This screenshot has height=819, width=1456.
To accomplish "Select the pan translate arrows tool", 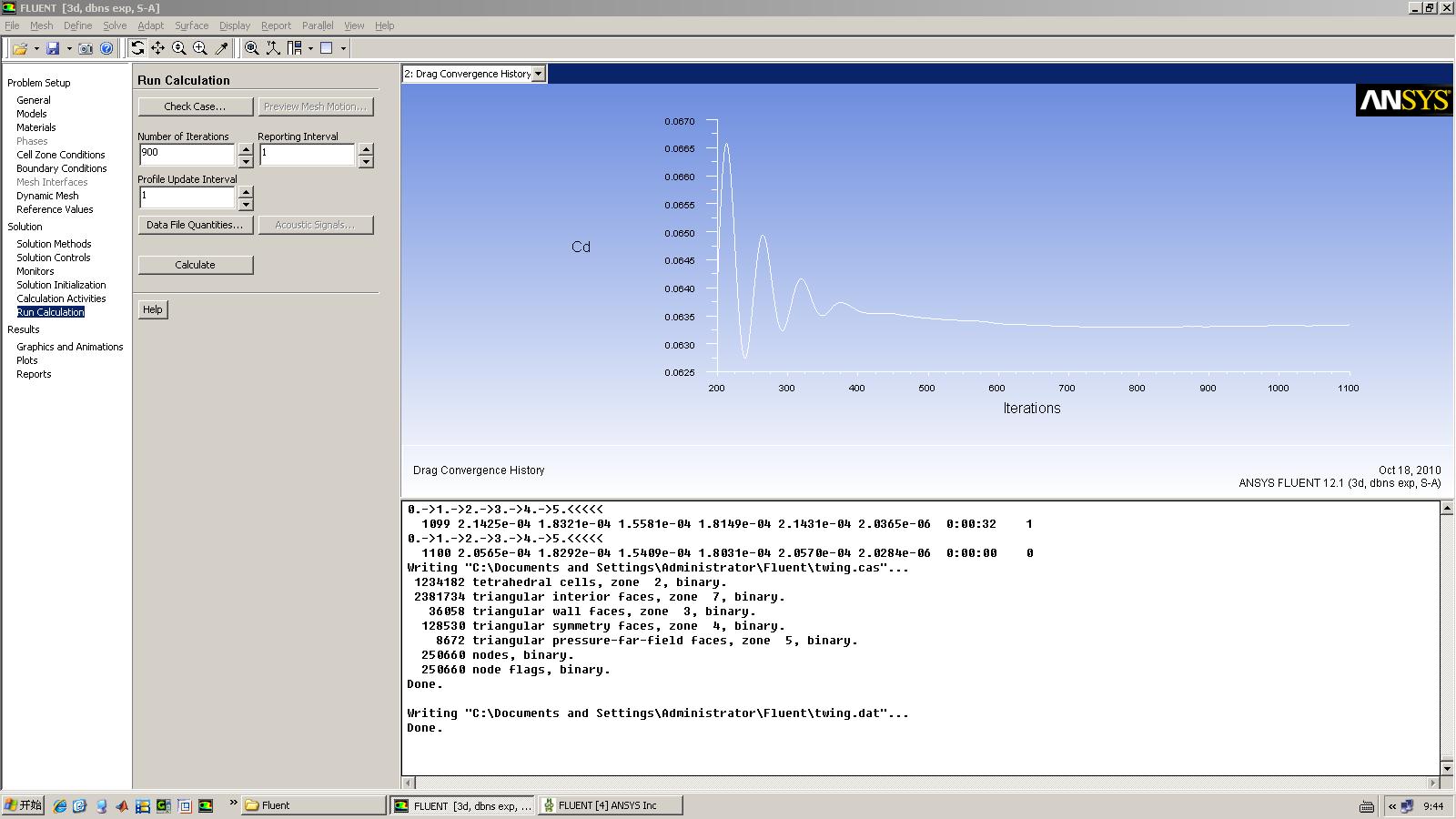I will [x=158, y=48].
